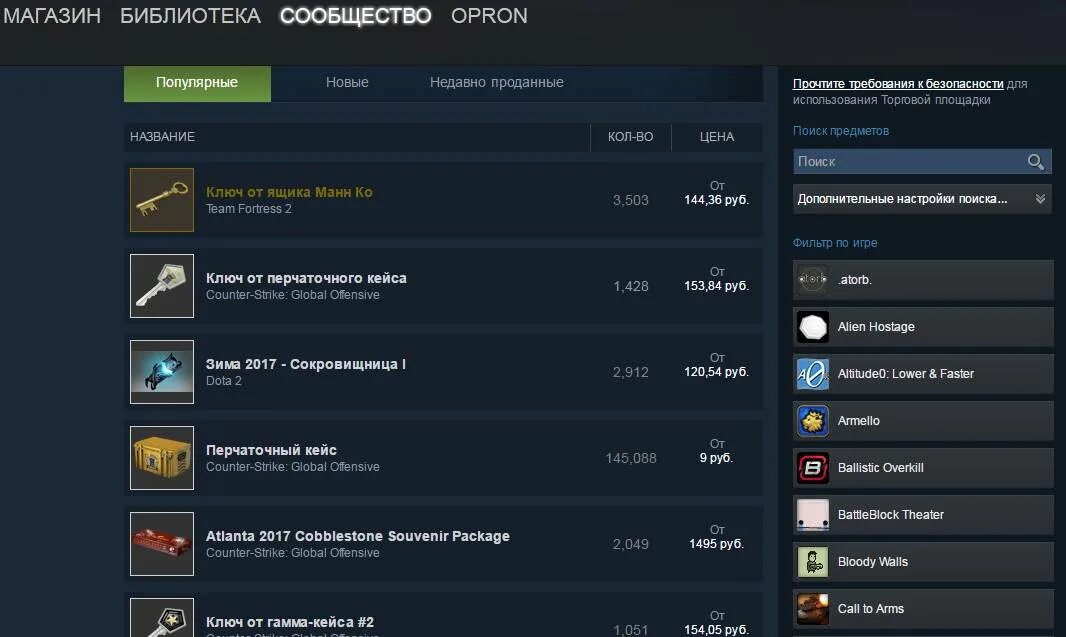Click the 9 руб. price
Screen dimensions: 1066x637
[x=717, y=458]
